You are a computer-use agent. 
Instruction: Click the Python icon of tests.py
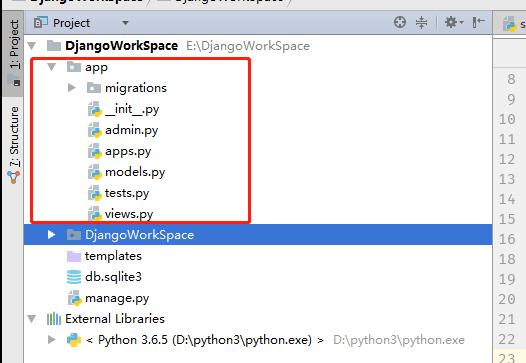tap(95, 193)
